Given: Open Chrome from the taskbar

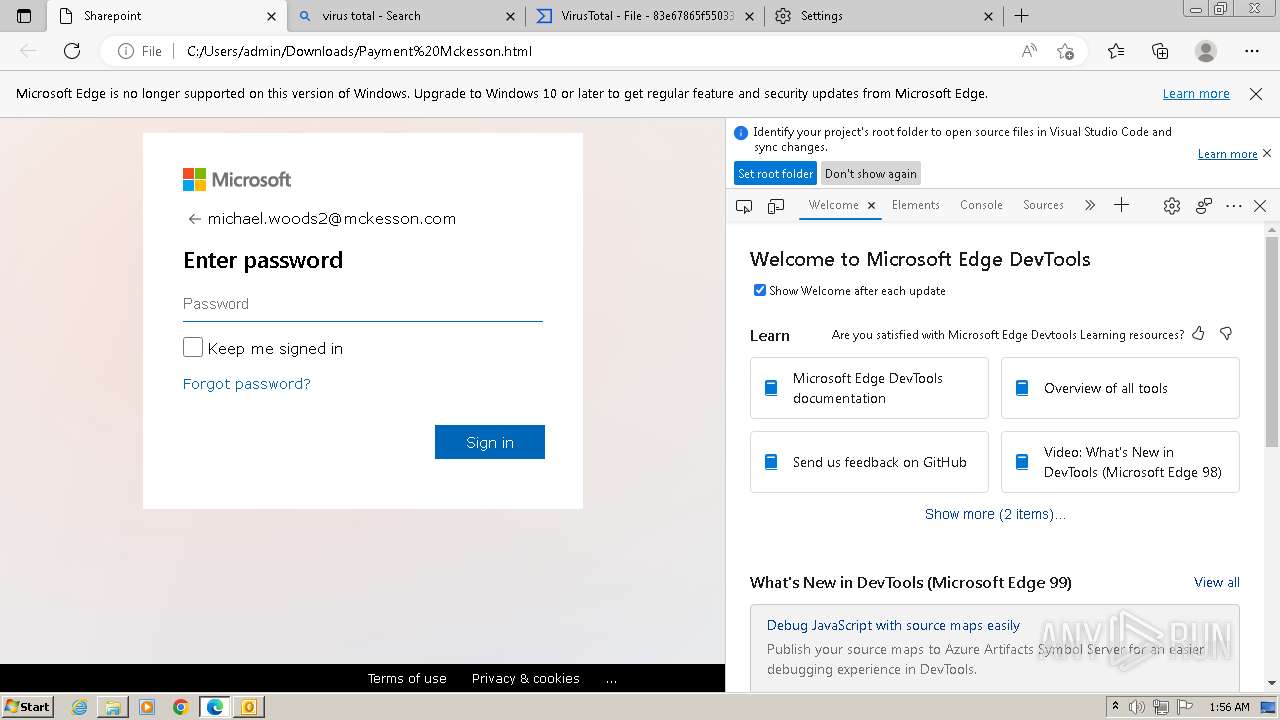Looking at the screenshot, I should click(180, 707).
